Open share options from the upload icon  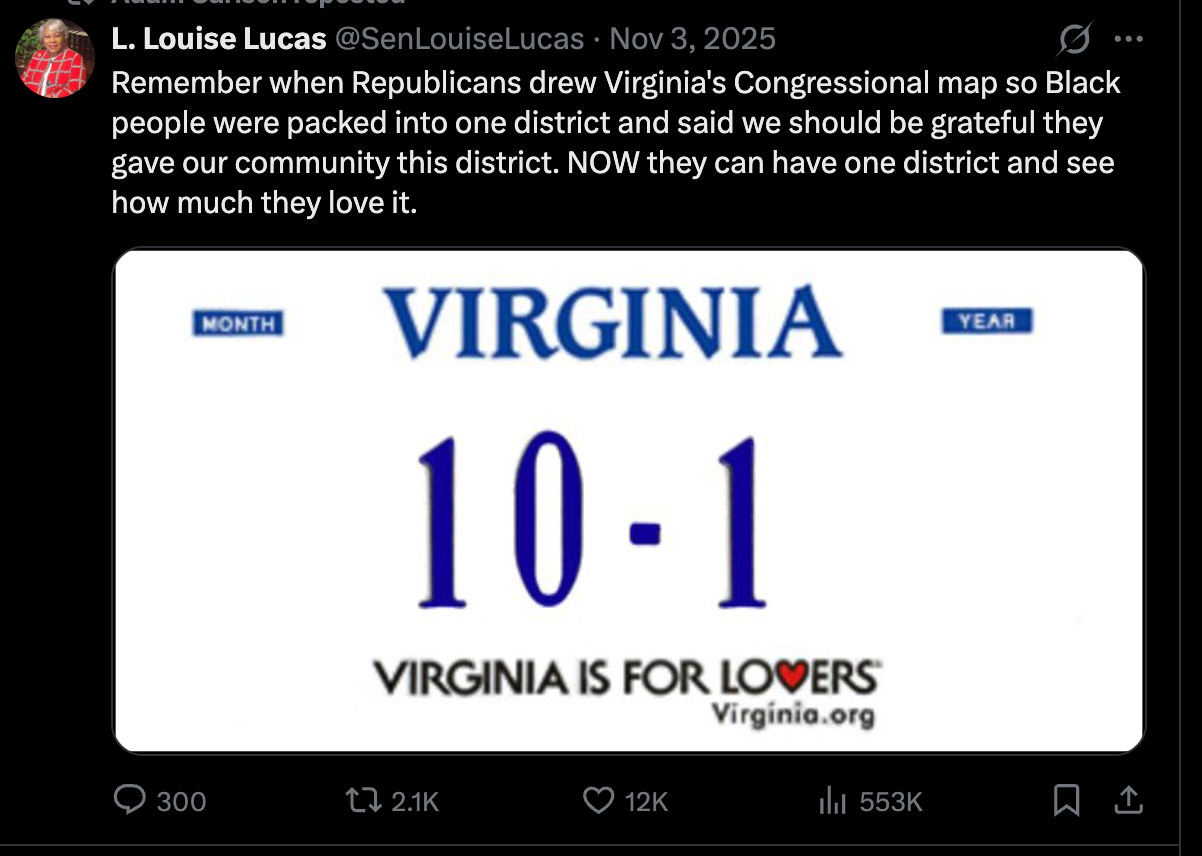click(x=1128, y=800)
